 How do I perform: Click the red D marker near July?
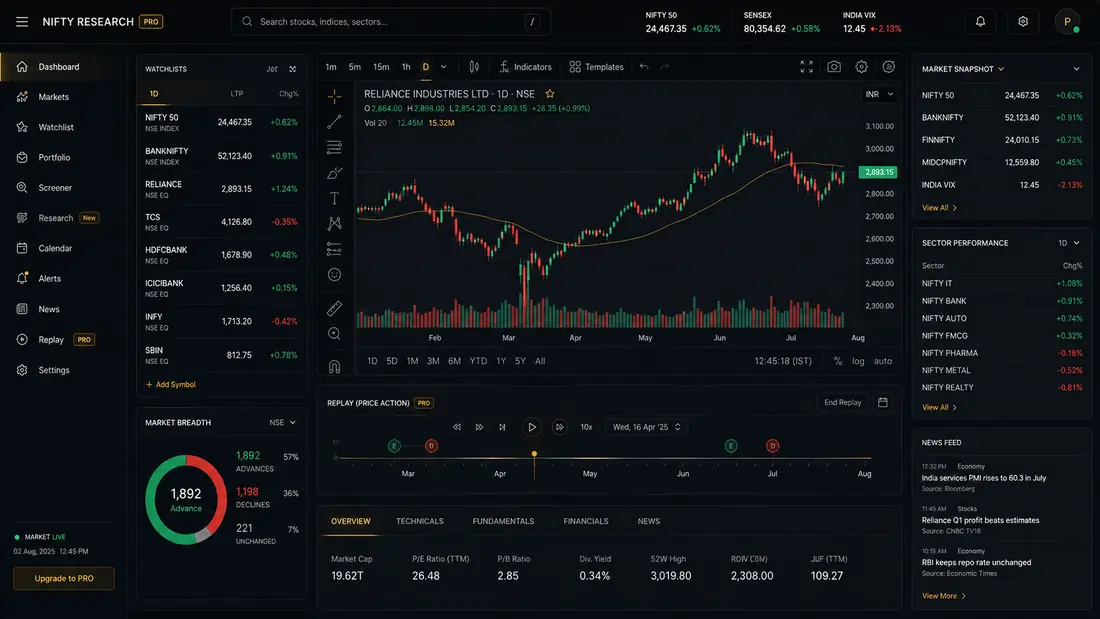point(772,446)
